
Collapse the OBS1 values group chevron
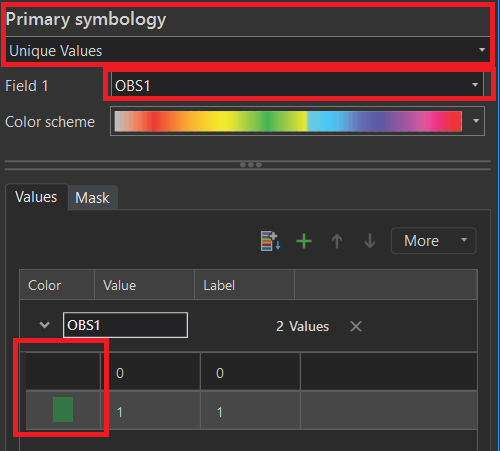pos(45,325)
